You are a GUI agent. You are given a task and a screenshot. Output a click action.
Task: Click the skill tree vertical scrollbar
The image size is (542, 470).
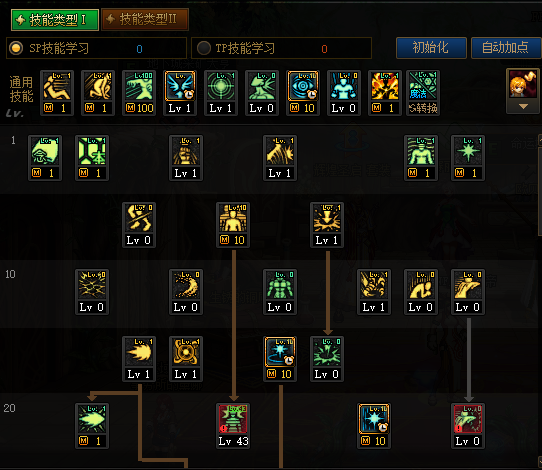click(x=540, y=301)
